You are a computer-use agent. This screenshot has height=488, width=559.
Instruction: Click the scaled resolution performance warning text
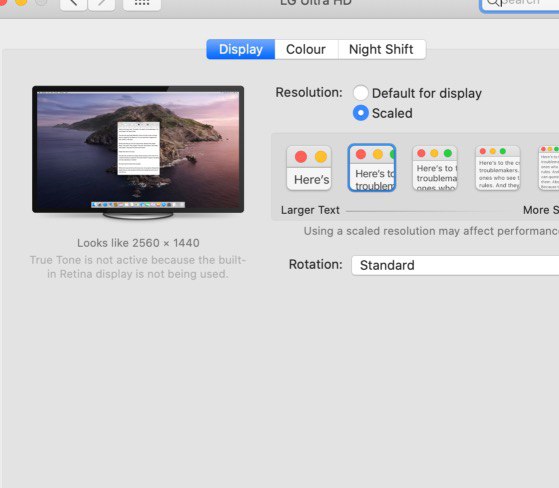tap(431, 231)
